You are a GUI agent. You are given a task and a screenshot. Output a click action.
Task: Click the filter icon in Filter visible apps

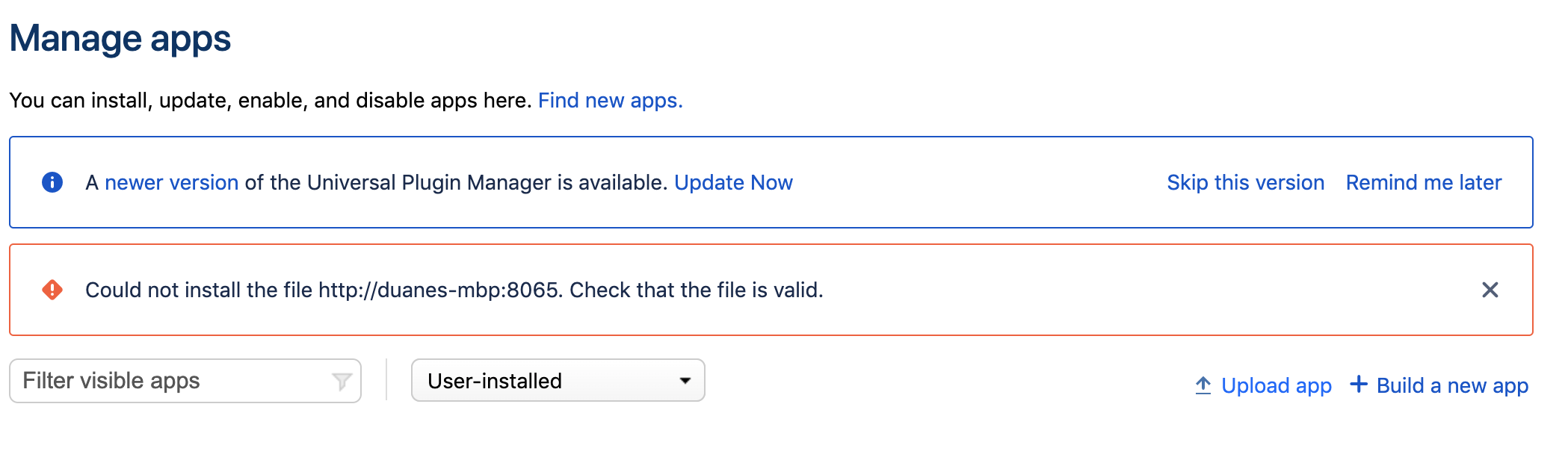point(341,380)
